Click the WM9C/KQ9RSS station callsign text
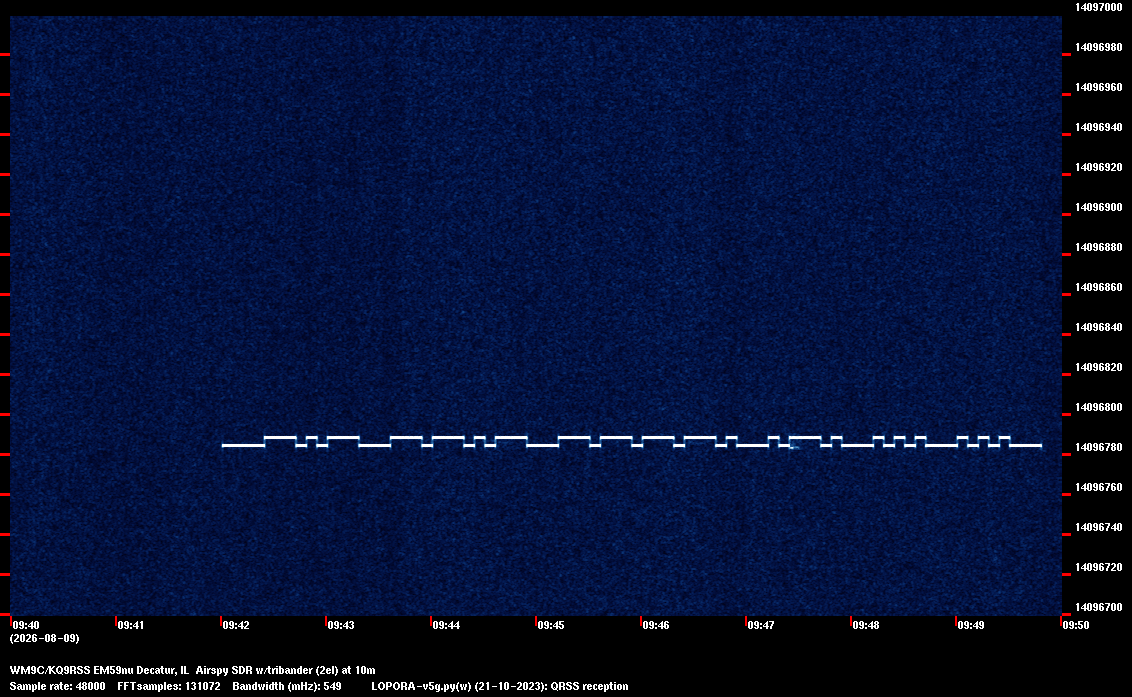The image size is (1132, 697). click(x=50, y=670)
